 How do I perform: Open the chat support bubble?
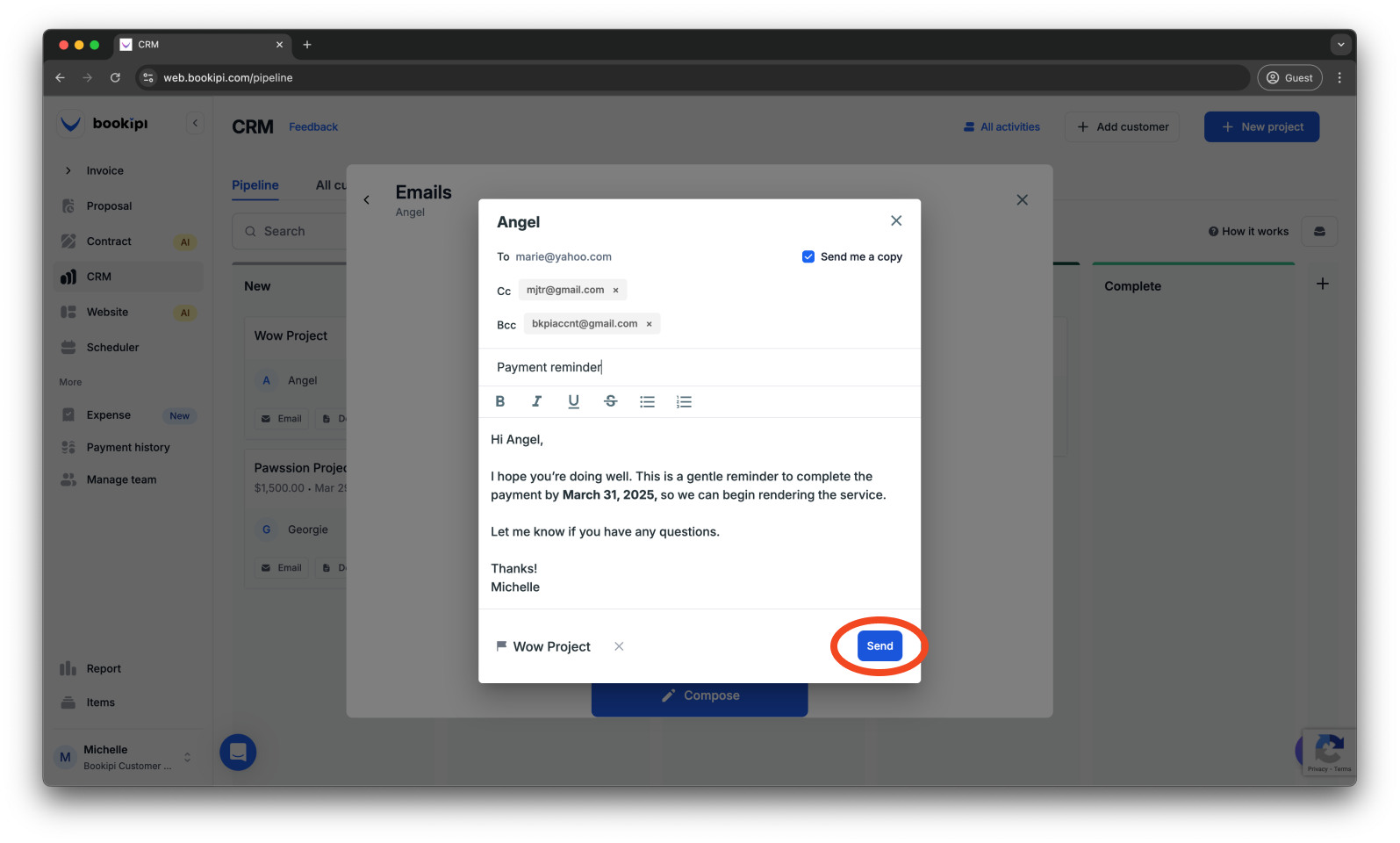(x=238, y=753)
